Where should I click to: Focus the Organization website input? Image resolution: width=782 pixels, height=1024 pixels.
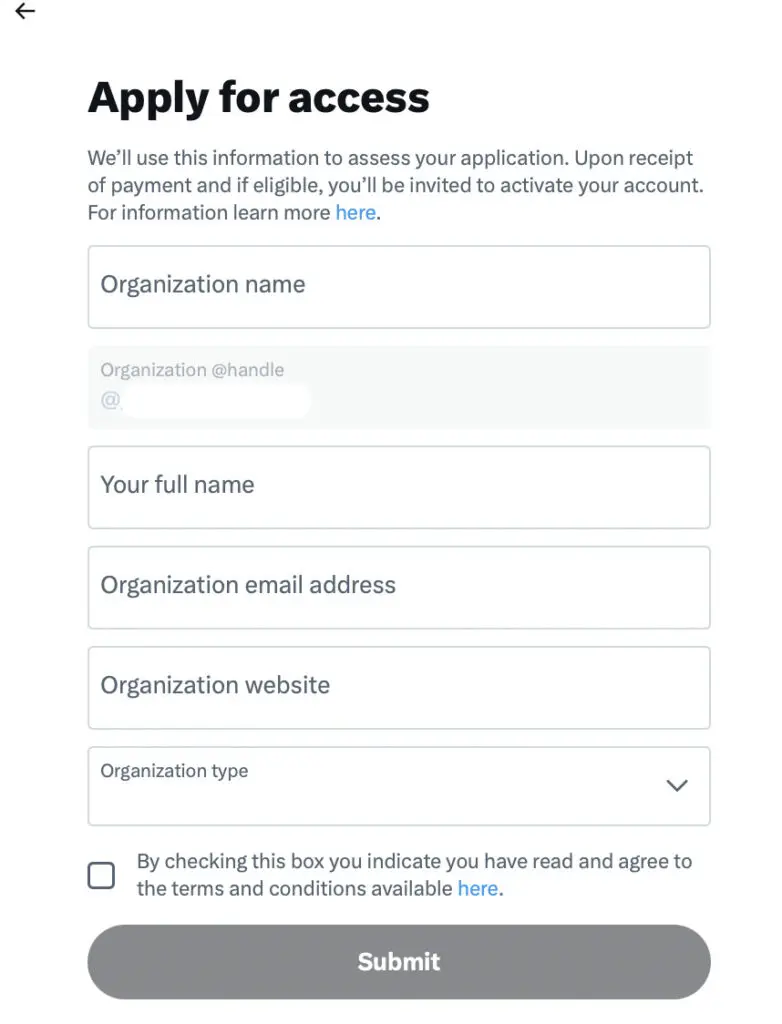[399, 687]
